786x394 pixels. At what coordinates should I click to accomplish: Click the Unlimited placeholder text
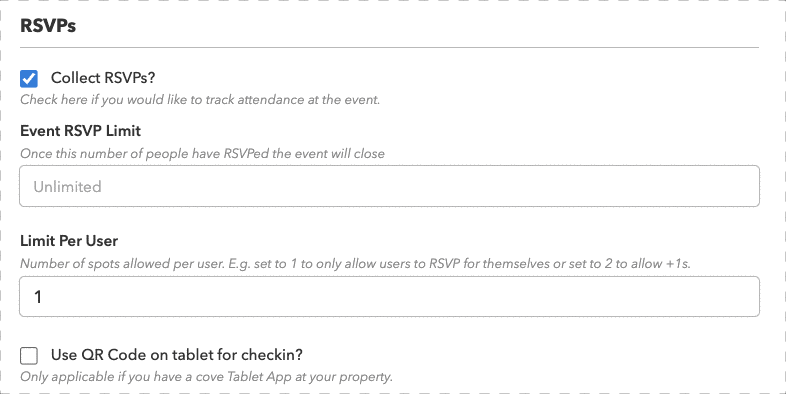67,186
